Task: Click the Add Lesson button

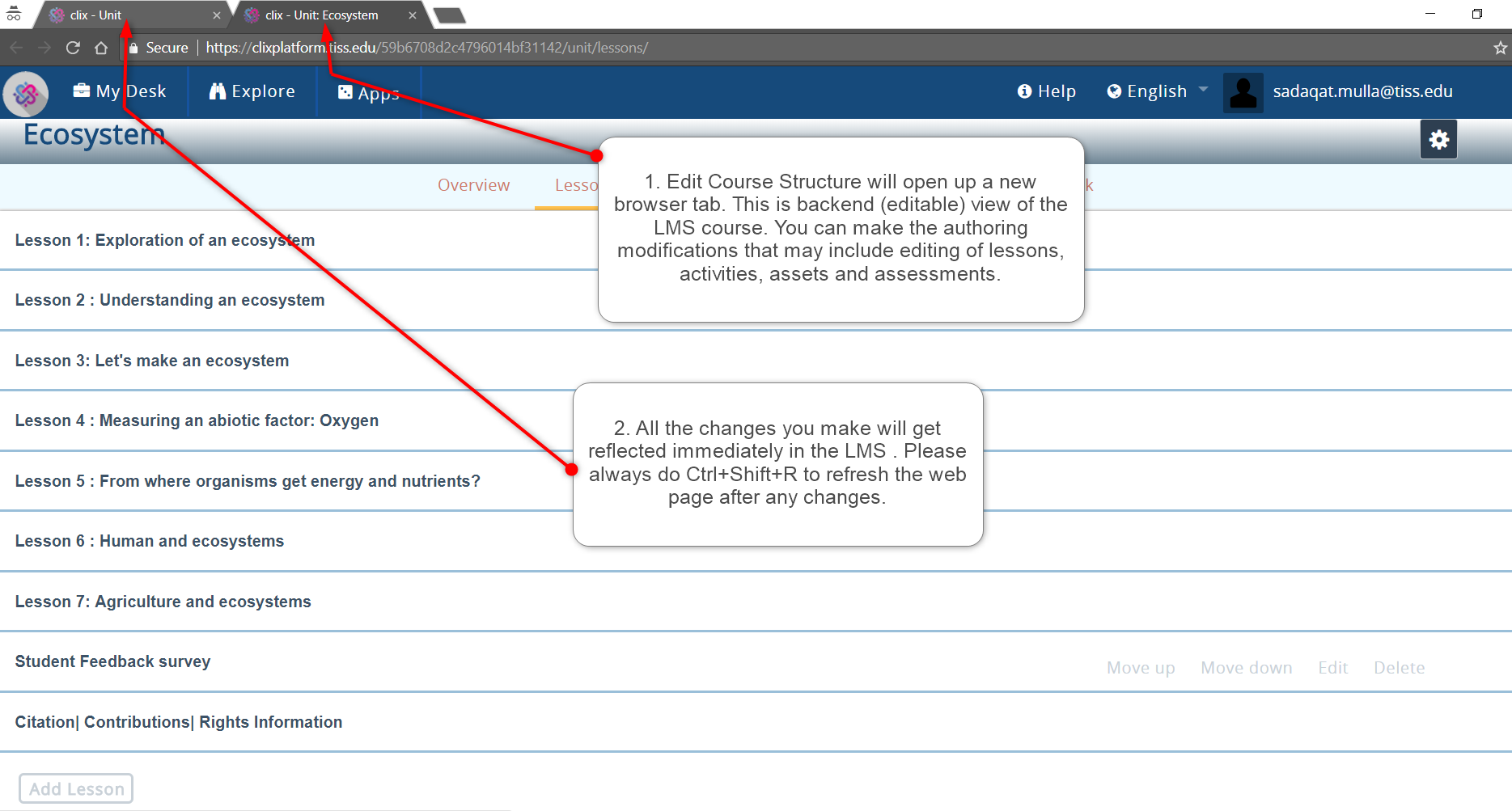Action: tap(76, 788)
